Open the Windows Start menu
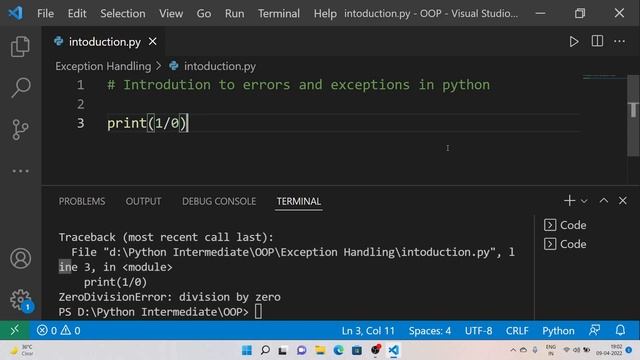 pos(247,350)
